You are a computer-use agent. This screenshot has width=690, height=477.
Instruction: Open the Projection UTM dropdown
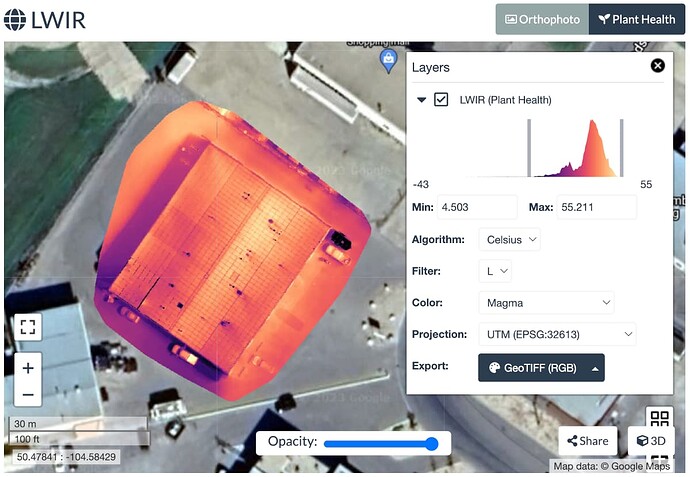tap(557, 334)
